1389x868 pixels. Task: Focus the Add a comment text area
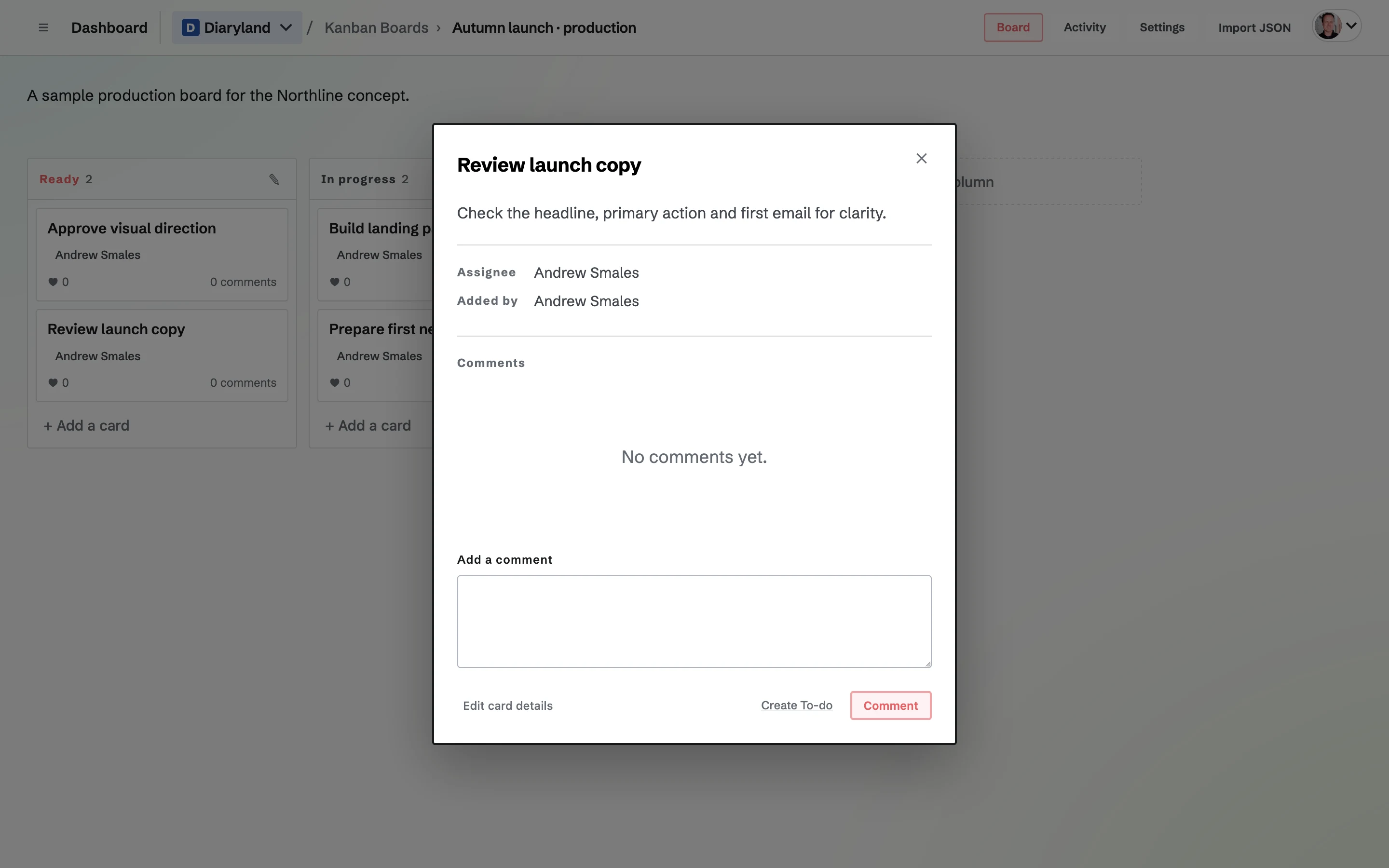pos(694,621)
